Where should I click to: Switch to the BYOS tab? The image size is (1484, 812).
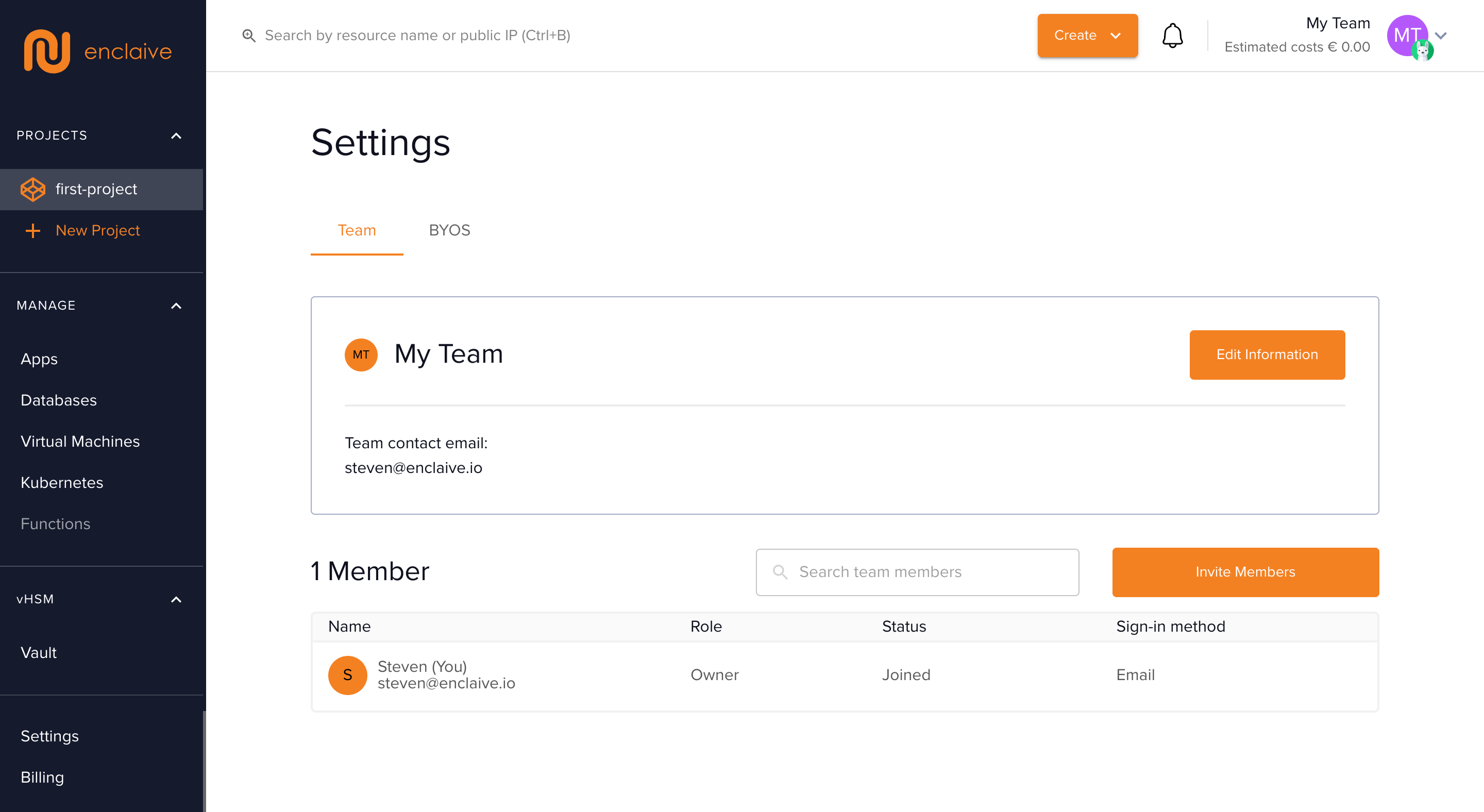pyautogui.click(x=449, y=230)
